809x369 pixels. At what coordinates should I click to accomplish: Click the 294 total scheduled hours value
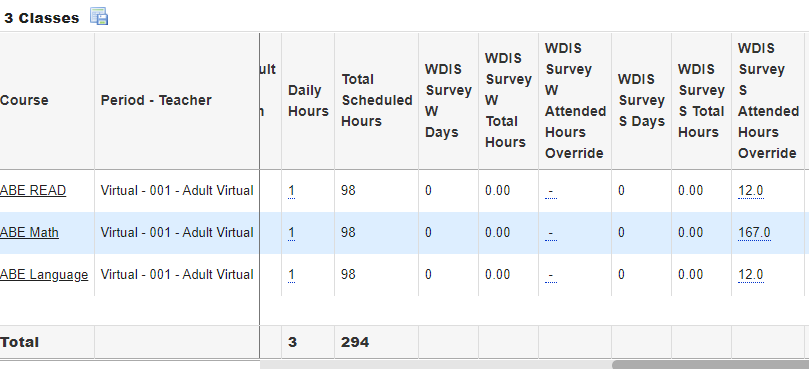pos(355,342)
